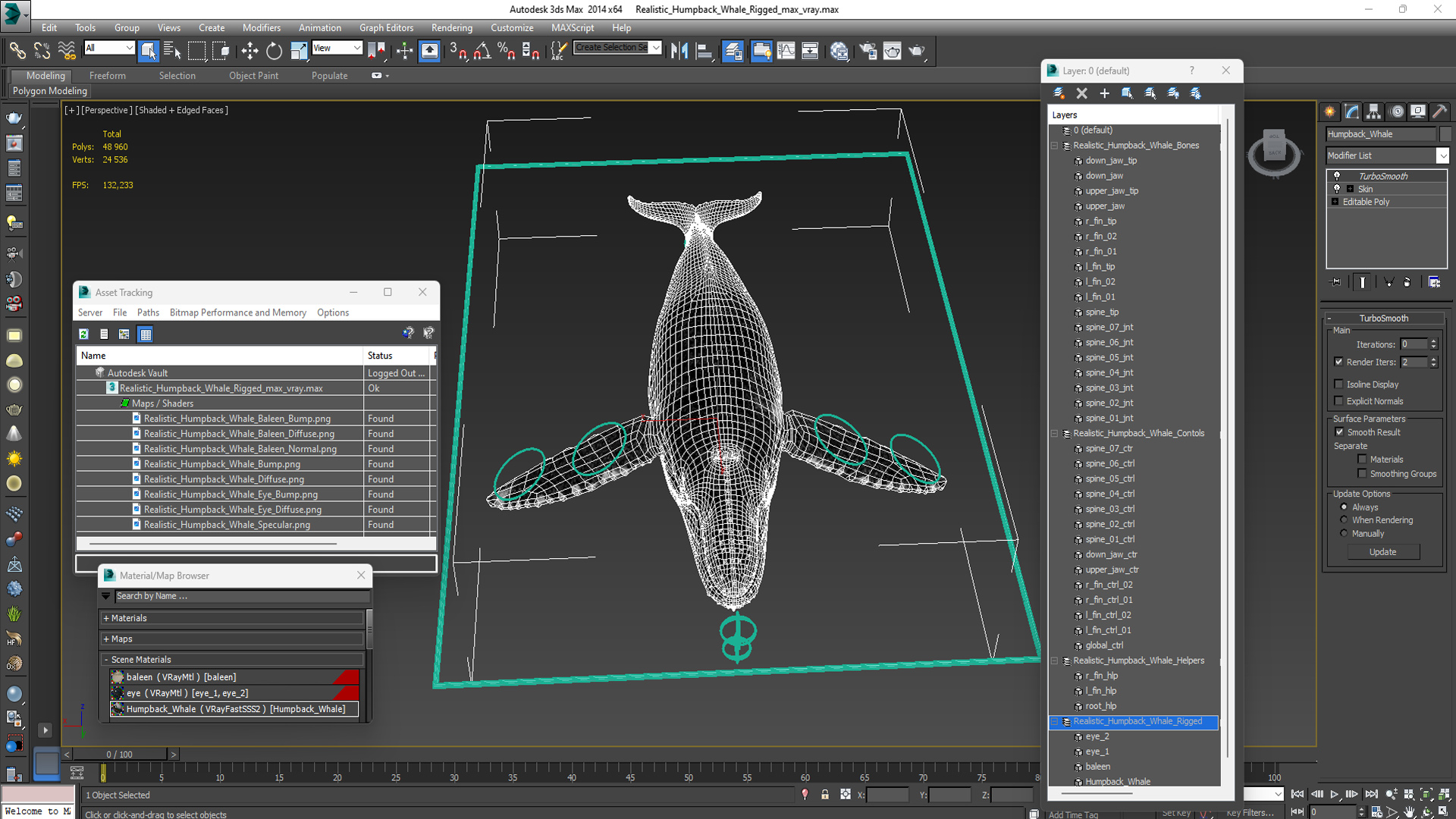Toggle Percent Snap in main toolbar
Viewport: 1456px width, 819px height.
point(506,51)
